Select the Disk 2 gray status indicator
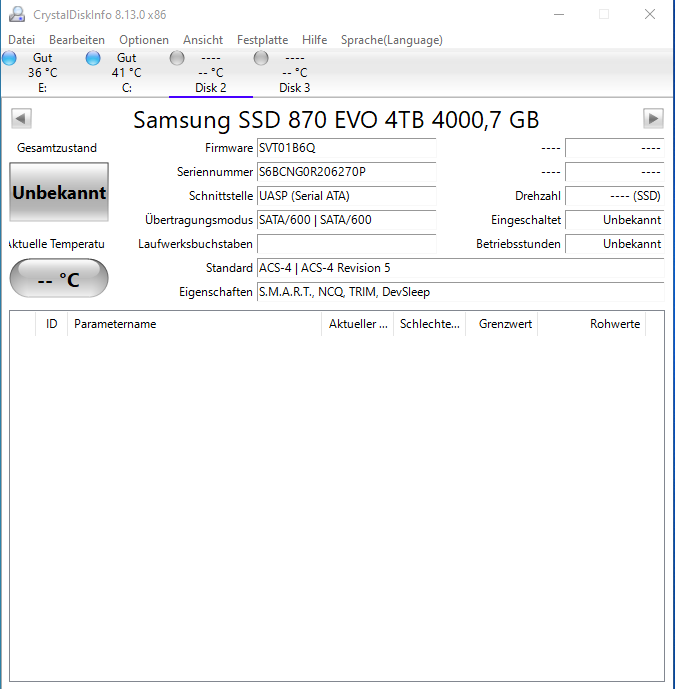Image resolution: width=675 pixels, height=689 pixels. (x=177, y=58)
